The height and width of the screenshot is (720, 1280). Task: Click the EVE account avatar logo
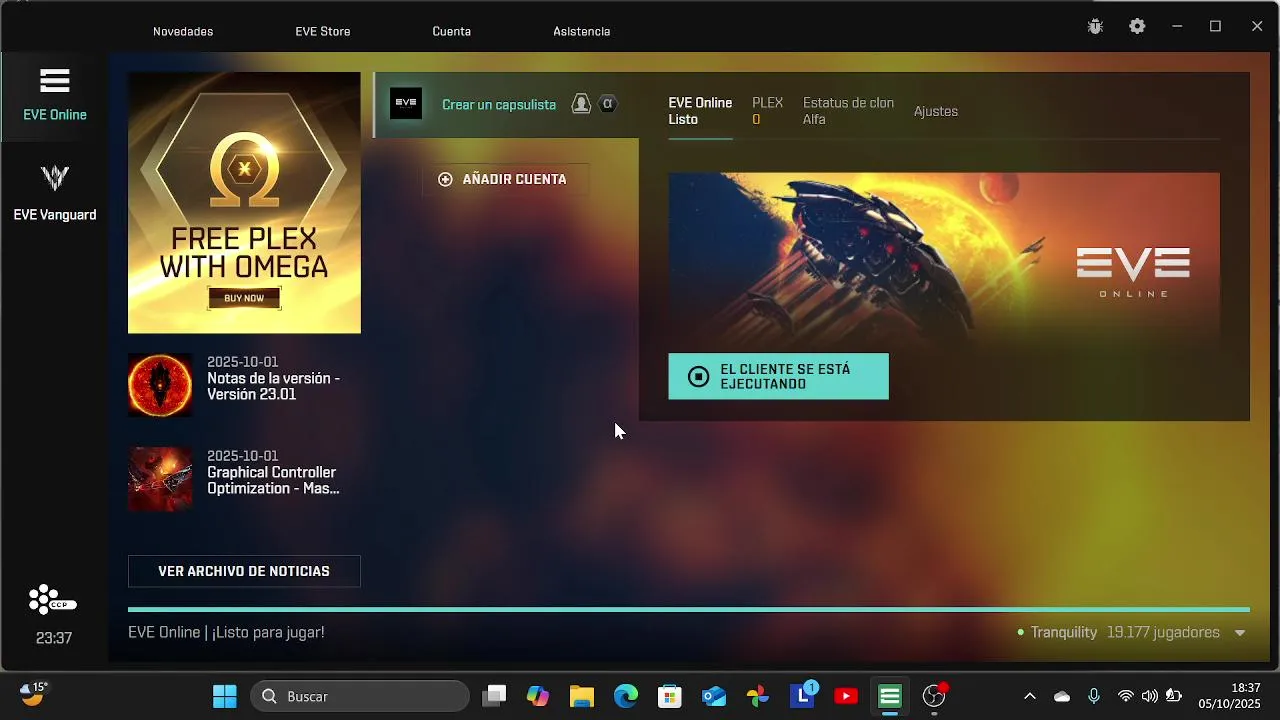point(406,103)
